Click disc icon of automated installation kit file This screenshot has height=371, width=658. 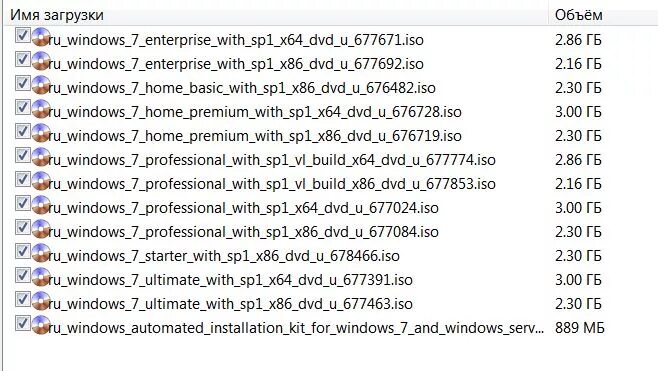[x=41, y=325]
